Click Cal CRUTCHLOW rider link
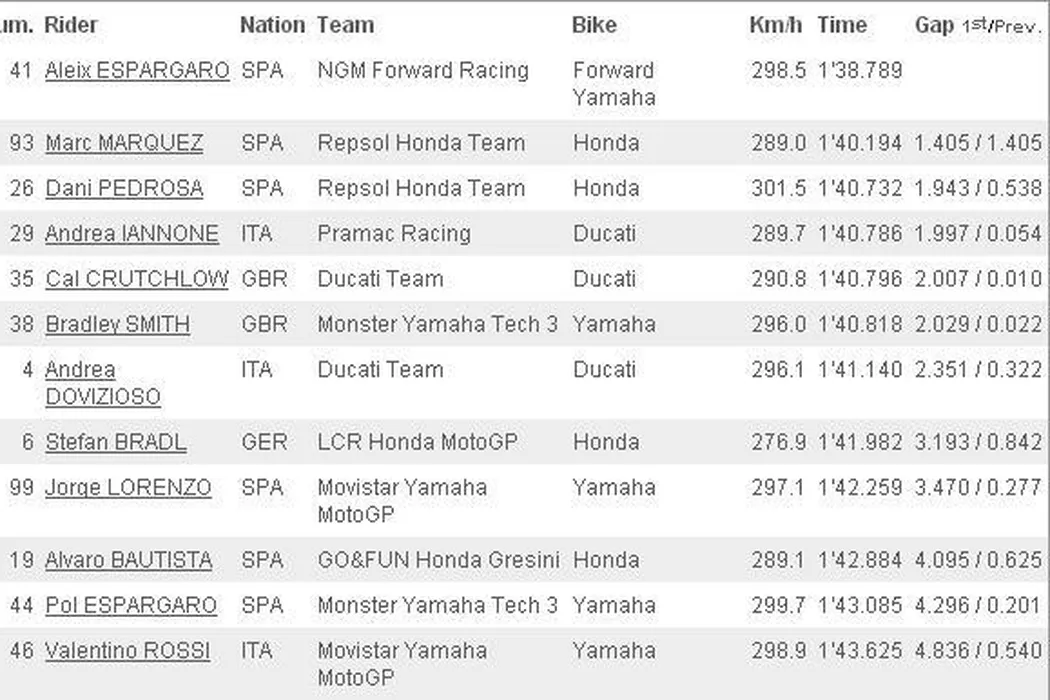The width and height of the screenshot is (1050, 700). 137,279
